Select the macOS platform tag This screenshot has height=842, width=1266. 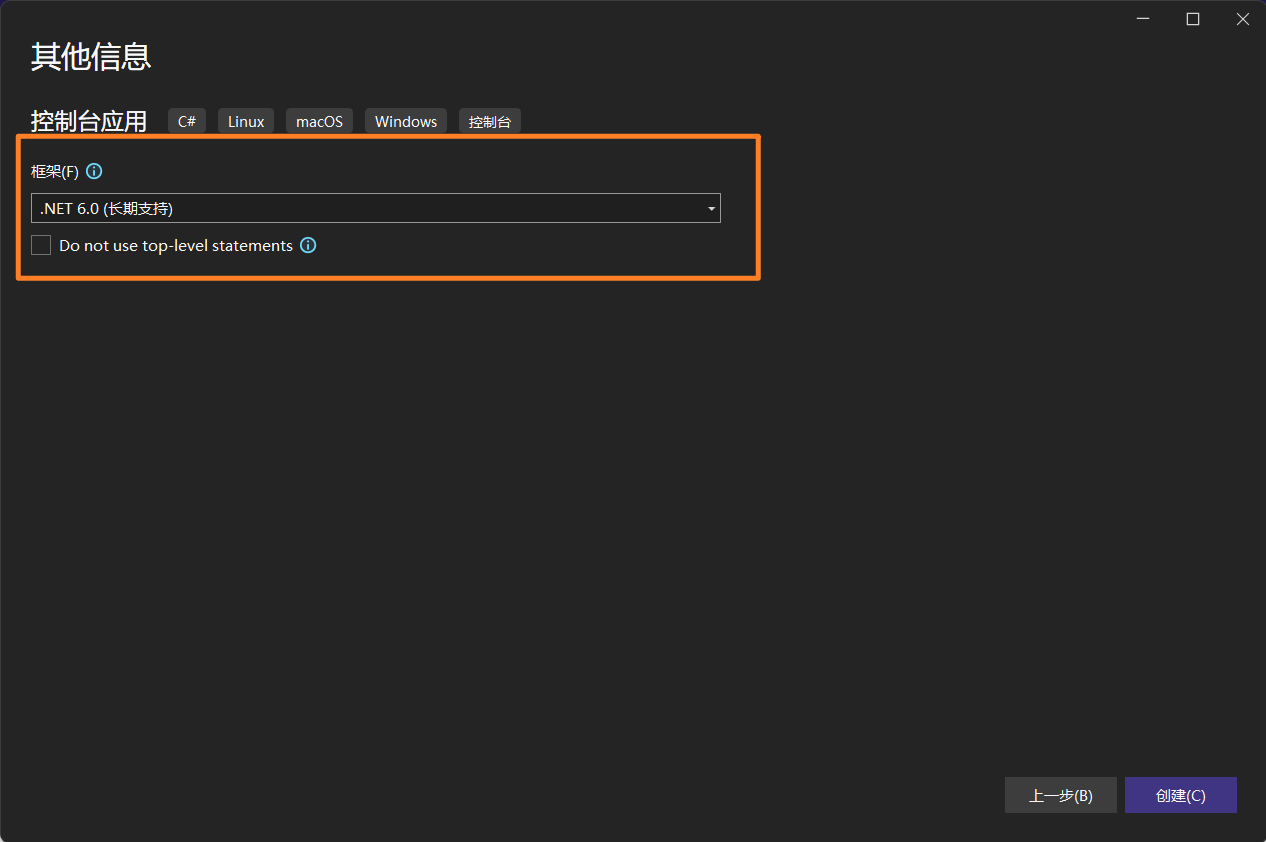coord(319,121)
